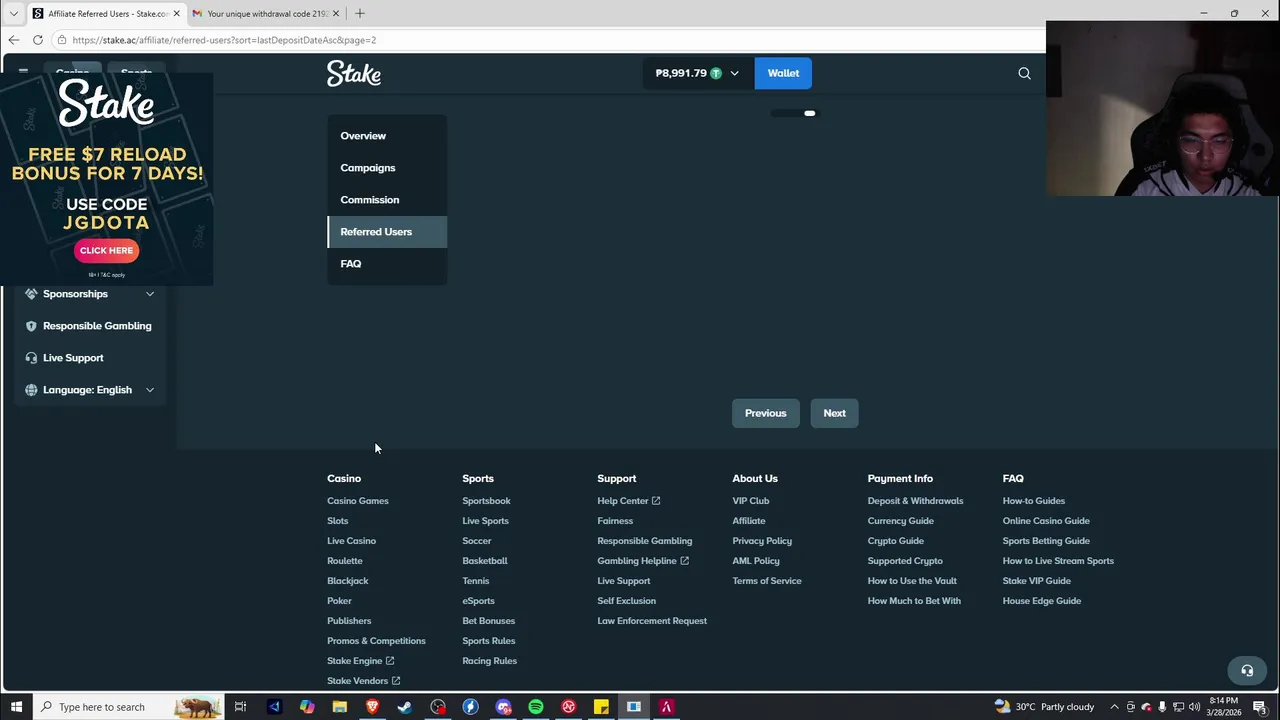Toggle the sidebar hamburger menu
The width and height of the screenshot is (1280, 720).
pyautogui.click(x=23, y=72)
